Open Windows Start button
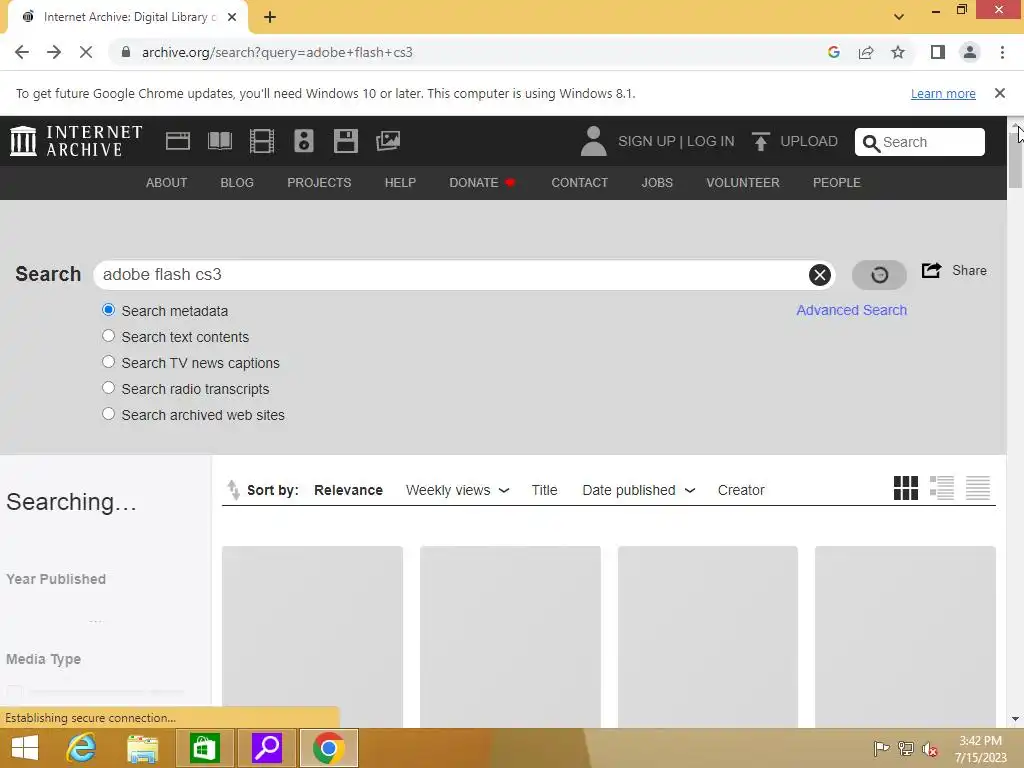This screenshot has width=1024, height=768. (x=25, y=748)
